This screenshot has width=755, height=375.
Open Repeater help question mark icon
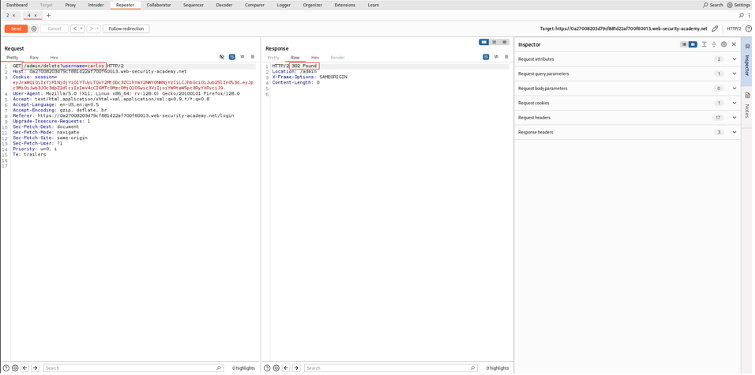tap(748, 29)
